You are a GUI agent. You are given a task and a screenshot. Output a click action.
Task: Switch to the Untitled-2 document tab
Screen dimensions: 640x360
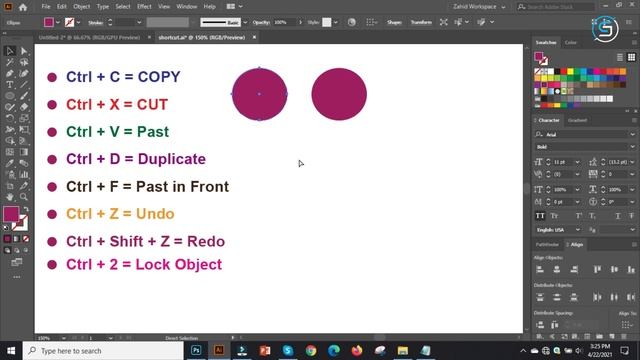click(x=89, y=37)
